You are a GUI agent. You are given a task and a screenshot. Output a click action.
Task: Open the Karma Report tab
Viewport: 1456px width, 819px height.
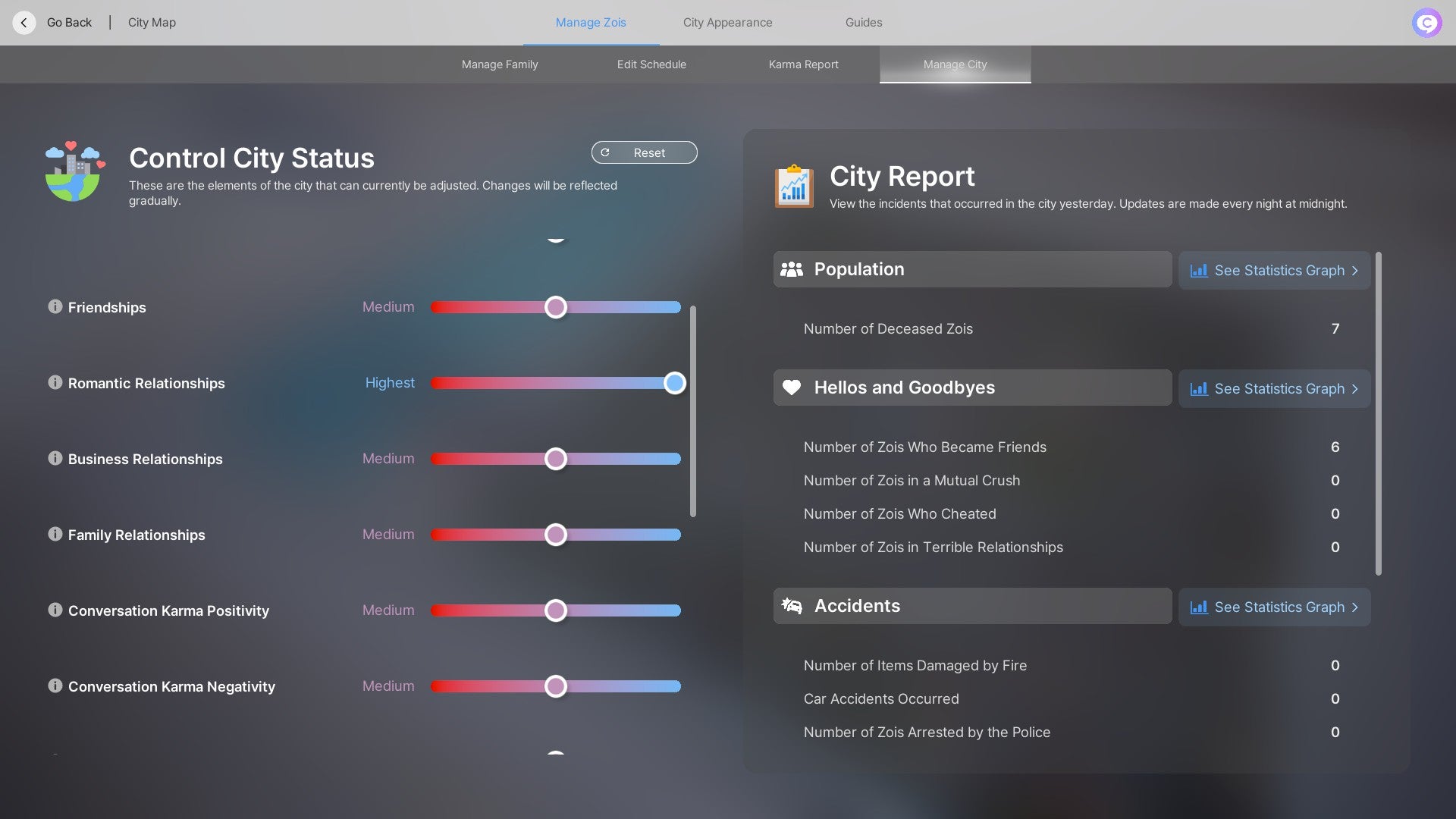(x=803, y=64)
